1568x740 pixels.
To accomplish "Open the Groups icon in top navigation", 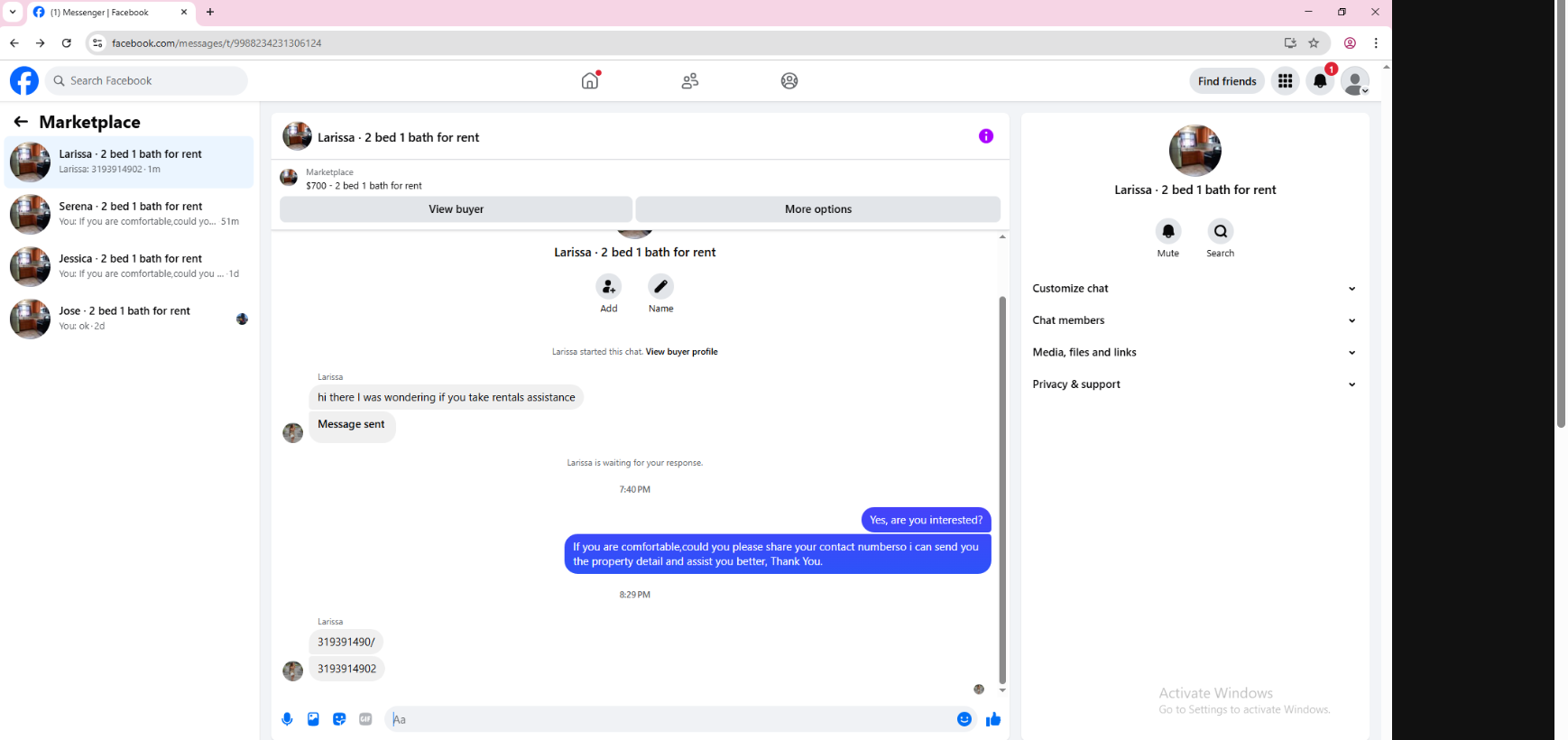I will (x=789, y=81).
